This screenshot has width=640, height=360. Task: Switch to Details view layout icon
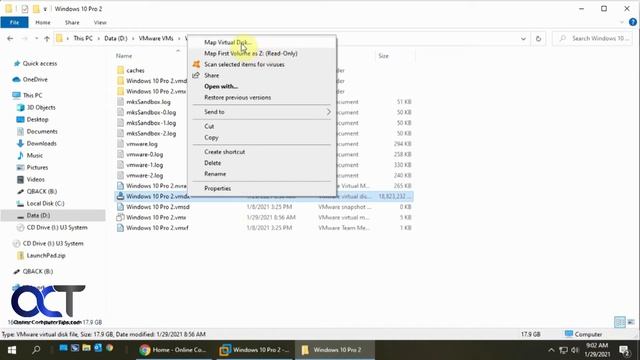620,322
